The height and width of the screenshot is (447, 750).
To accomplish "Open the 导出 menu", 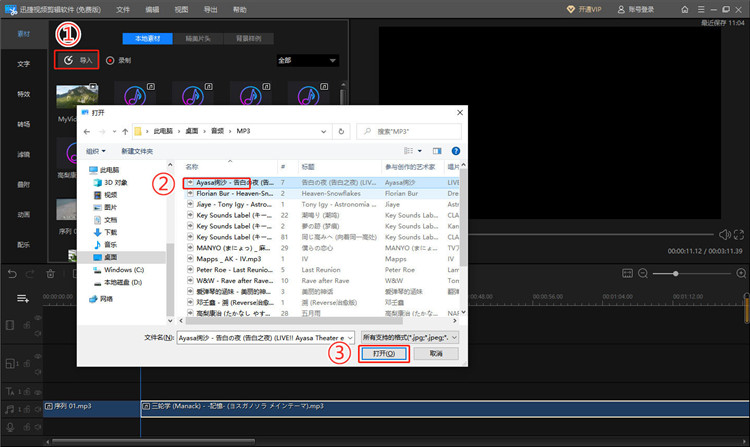I will (210, 9).
